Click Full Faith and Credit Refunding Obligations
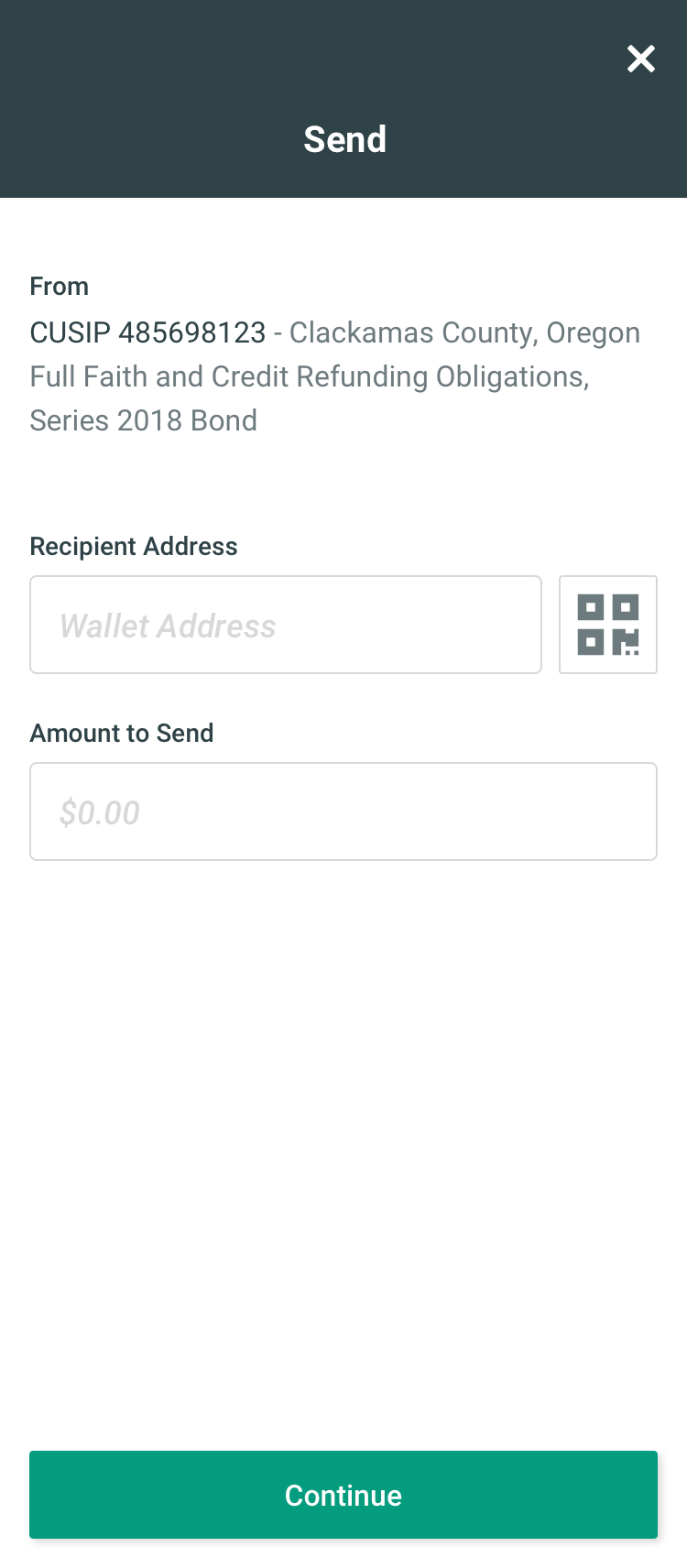 [x=310, y=376]
